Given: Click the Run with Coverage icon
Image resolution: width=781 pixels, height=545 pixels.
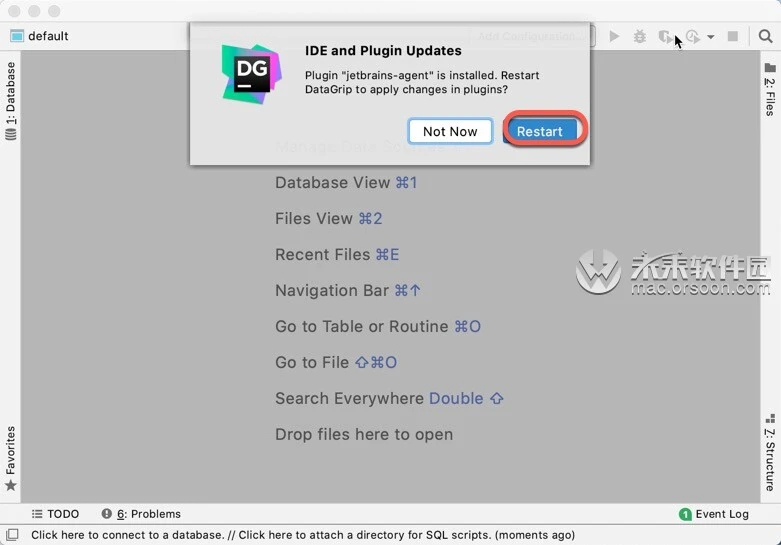Looking at the screenshot, I should point(665,36).
